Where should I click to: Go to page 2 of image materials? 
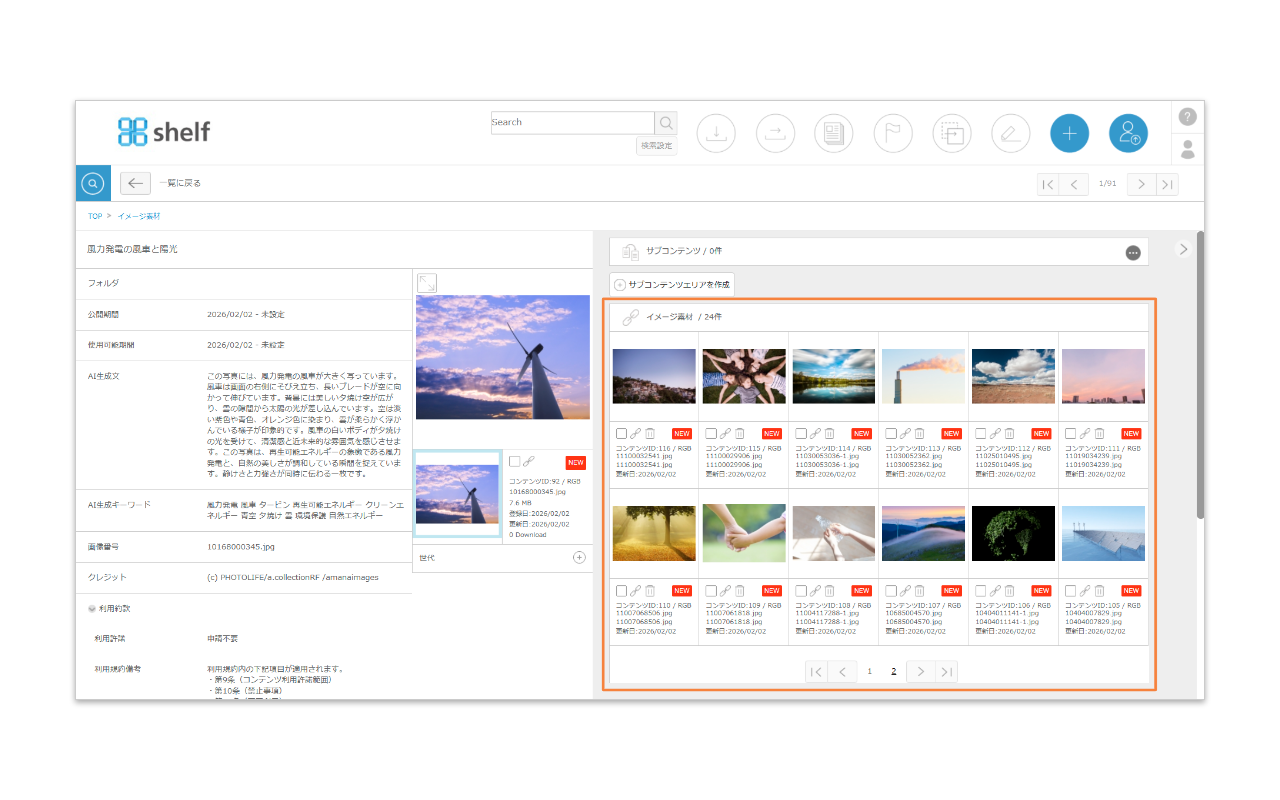pyautogui.click(x=894, y=671)
